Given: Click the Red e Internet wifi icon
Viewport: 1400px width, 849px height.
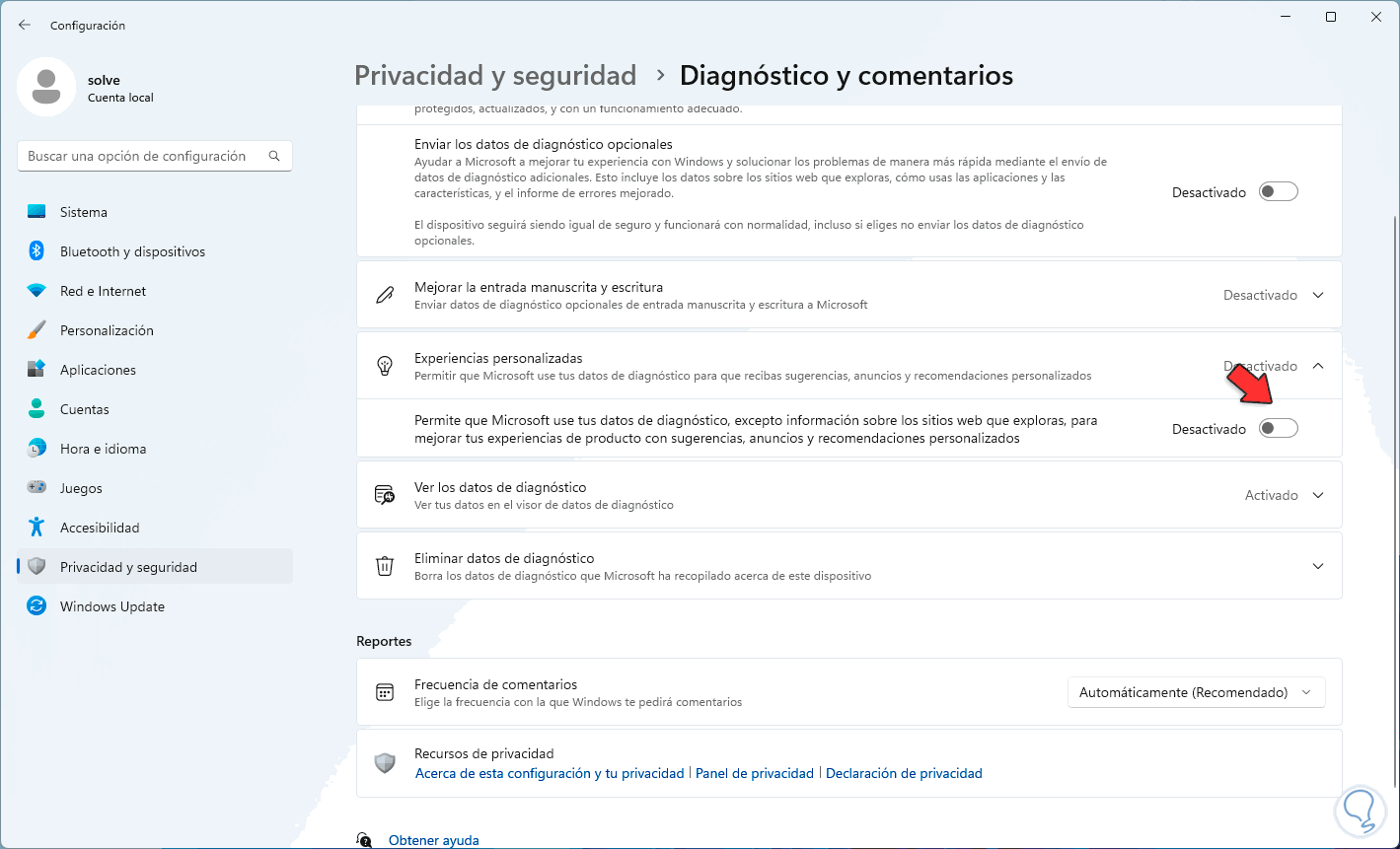Looking at the screenshot, I should pyautogui.click(x=37, y=291).
